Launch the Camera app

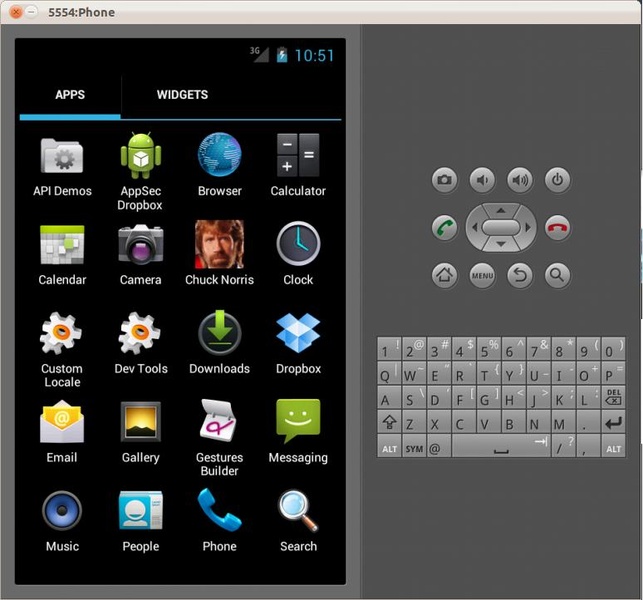click(140, 255)
